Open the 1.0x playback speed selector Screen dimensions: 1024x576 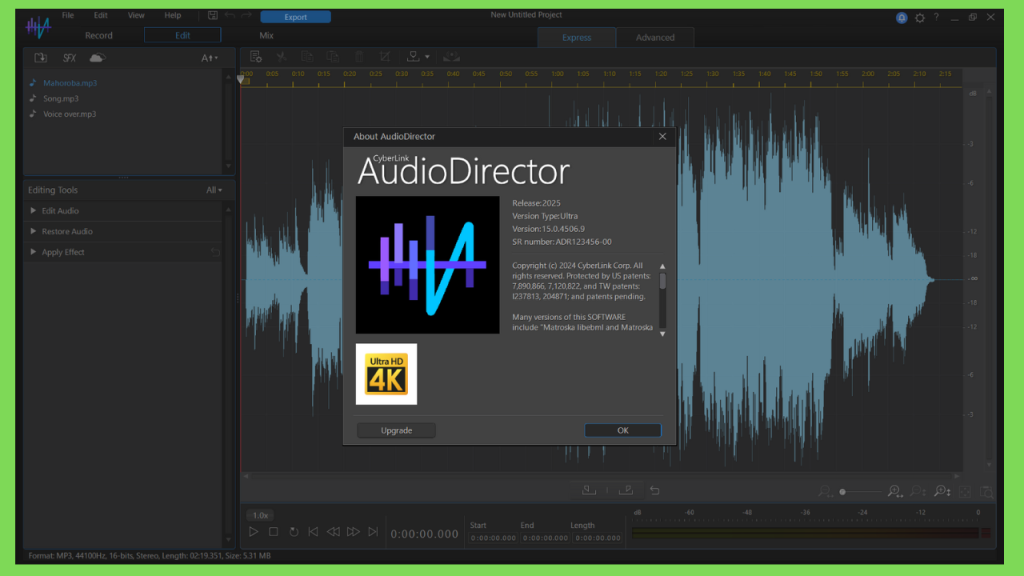point(261,515)
